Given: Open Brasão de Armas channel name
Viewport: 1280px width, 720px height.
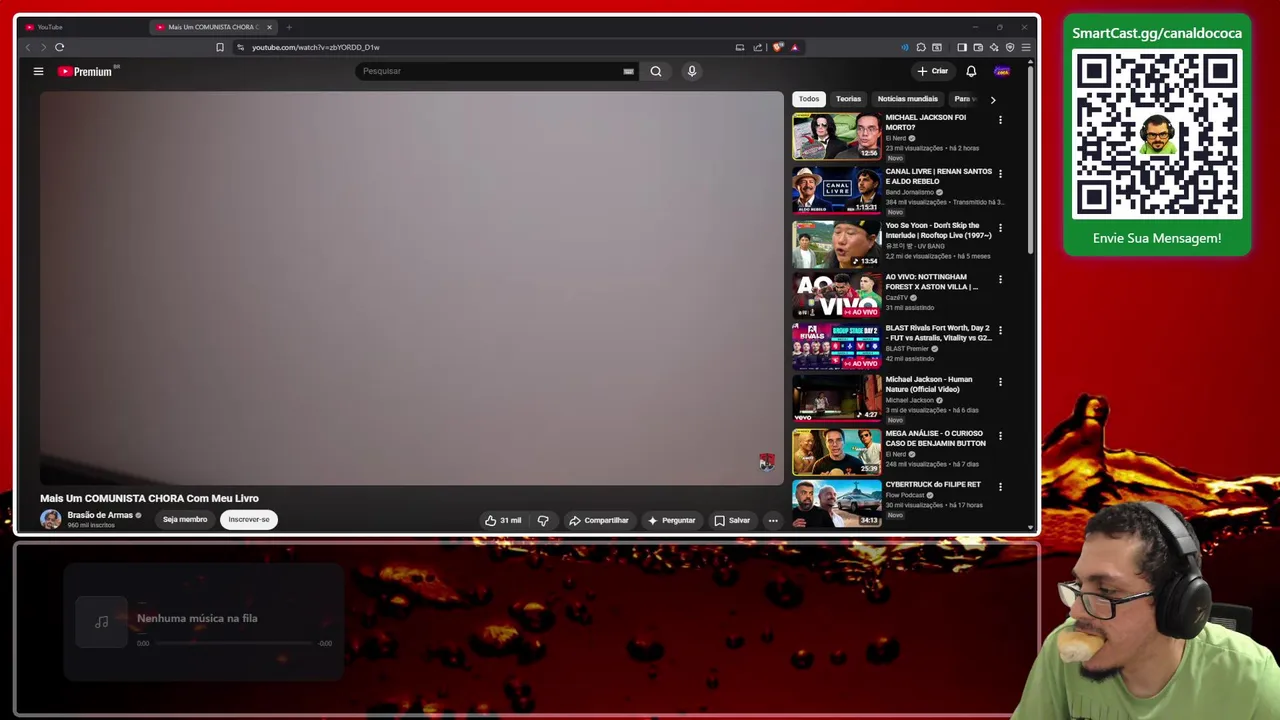Looking at the screenshot, I should (x=100, y=515).
